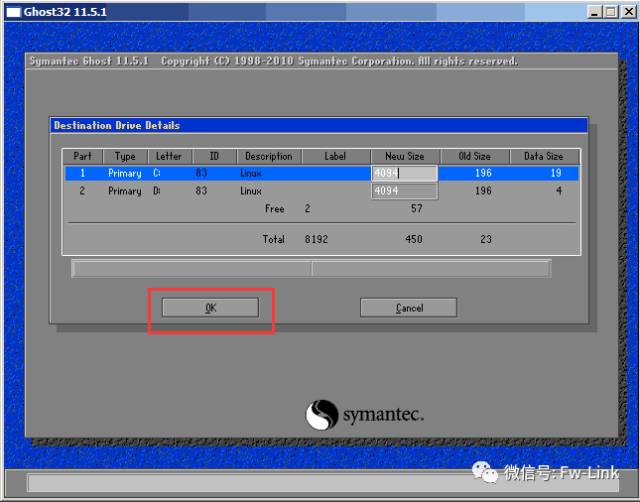The height and width of the screenshot is (502, 640).
Task: Click the Free row label
Action: [275, 209]
